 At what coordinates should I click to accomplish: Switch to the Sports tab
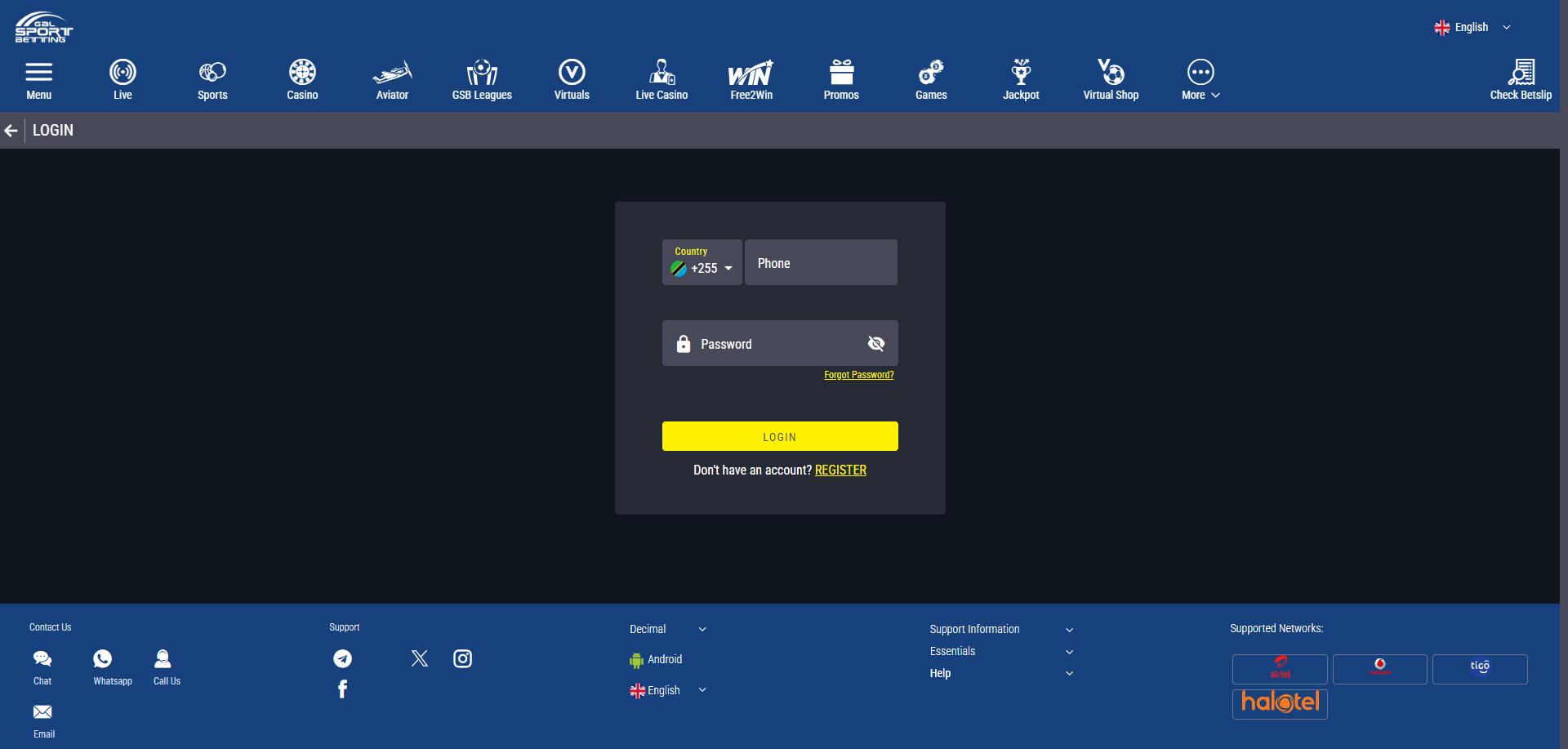(212, 78)
